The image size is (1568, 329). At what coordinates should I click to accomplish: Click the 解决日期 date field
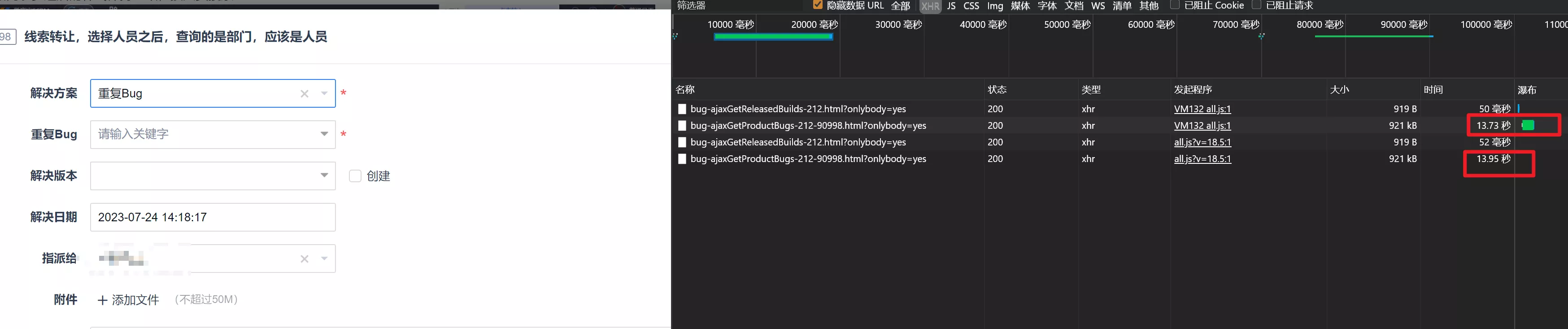click(x=213, y=218)
